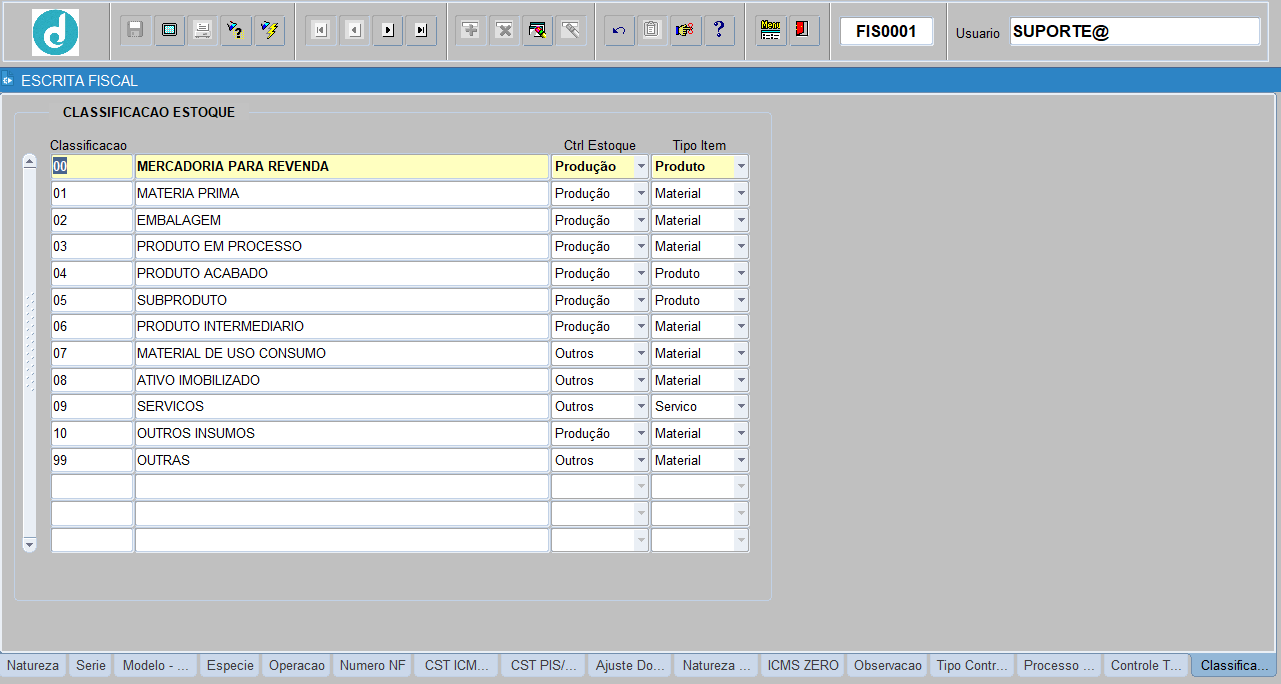Jump to the last record

[x=421, y=30]
